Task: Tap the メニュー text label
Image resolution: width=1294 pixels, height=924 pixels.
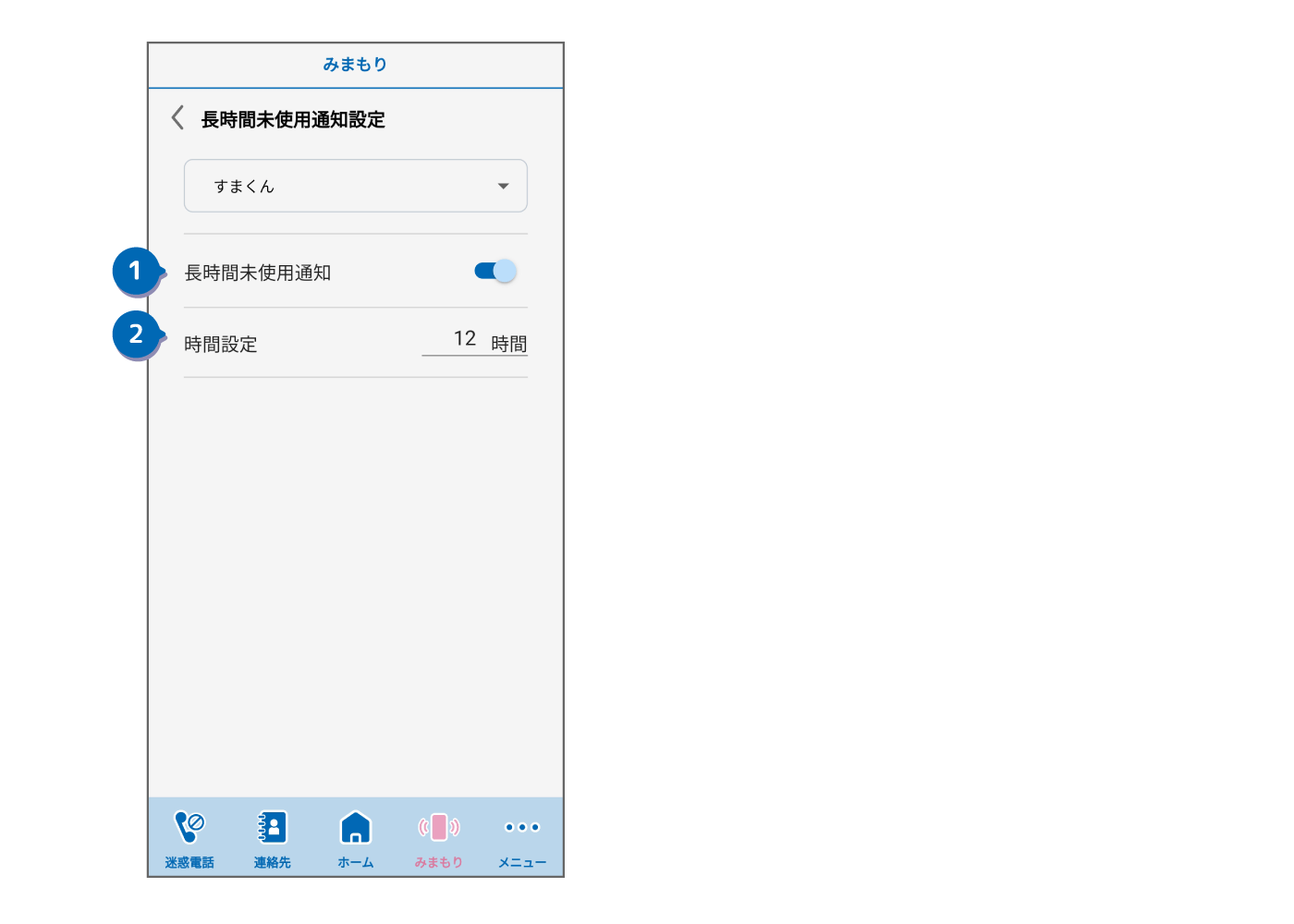Action: pyautogui.click(x=522, y=862)
